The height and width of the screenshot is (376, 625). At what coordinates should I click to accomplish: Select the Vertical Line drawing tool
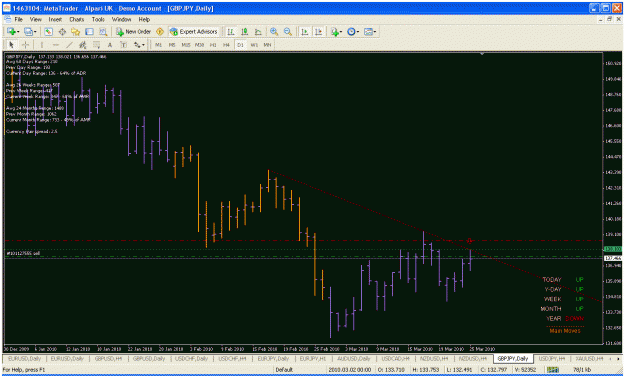pos(41,45)
